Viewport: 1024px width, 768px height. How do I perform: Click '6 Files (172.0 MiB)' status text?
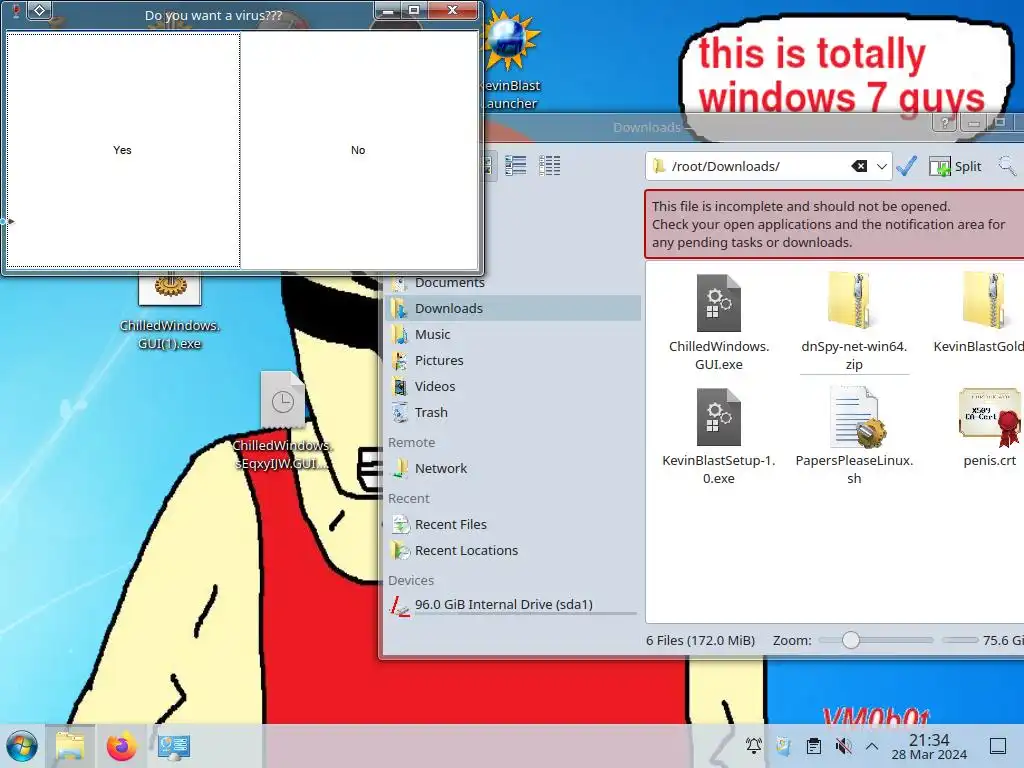(x=700, y=641)
